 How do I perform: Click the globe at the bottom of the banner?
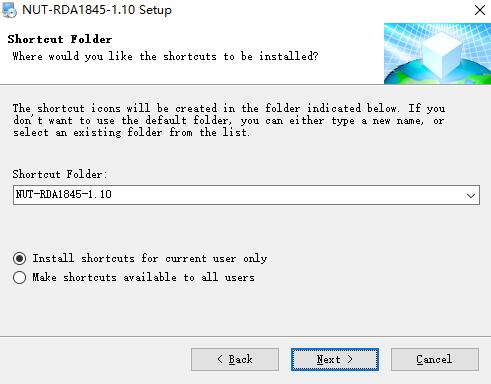[x=437, y=74]
